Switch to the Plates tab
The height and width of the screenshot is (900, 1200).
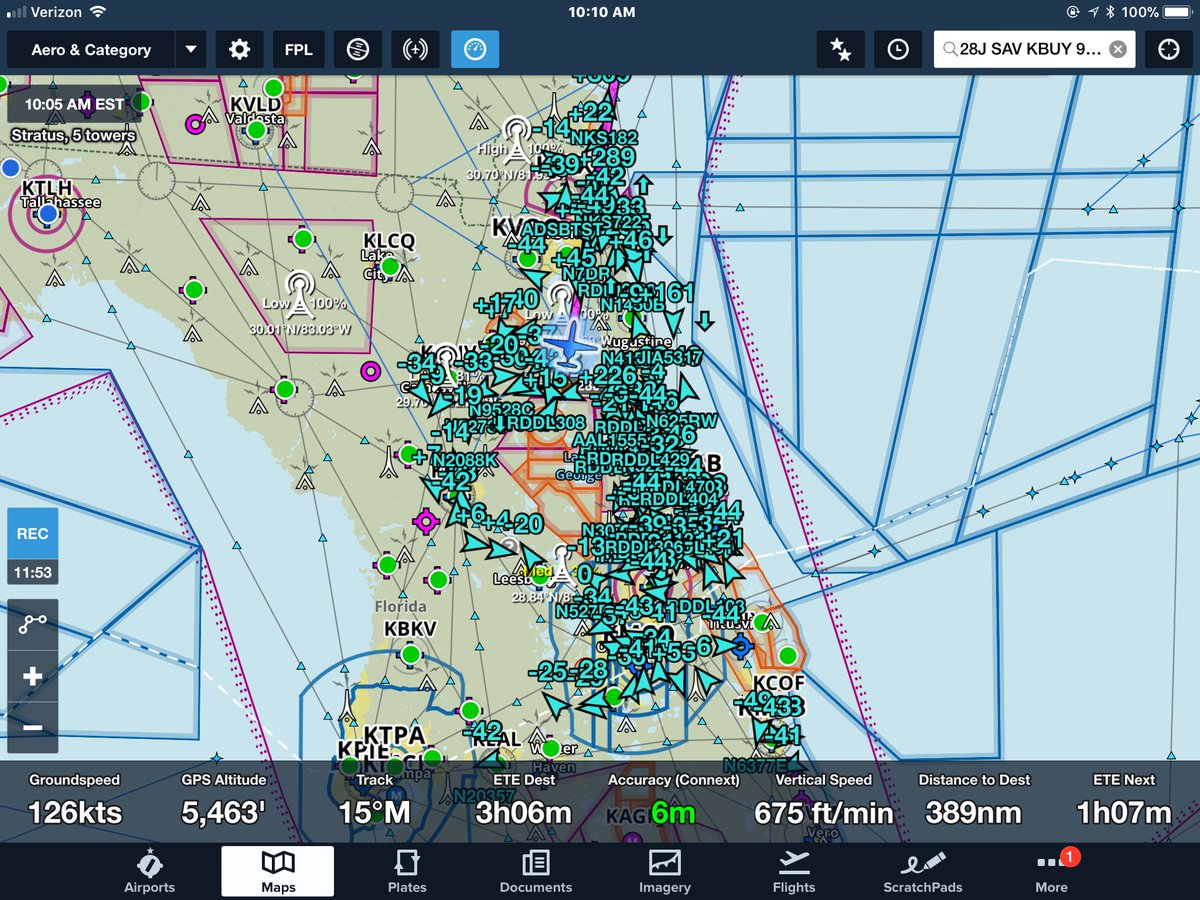[x=407, y=870]
